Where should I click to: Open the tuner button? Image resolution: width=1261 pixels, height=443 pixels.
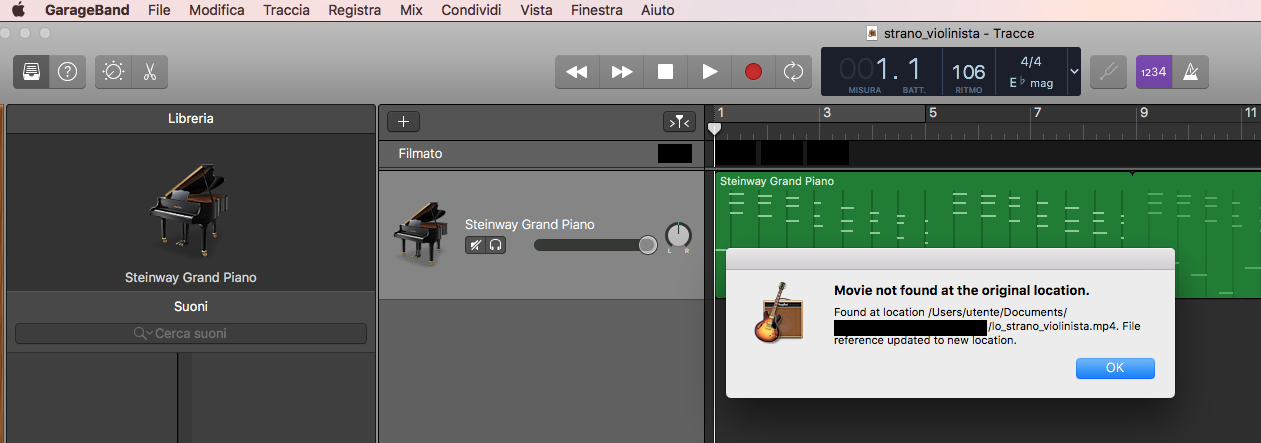(x=1108, y=72)
